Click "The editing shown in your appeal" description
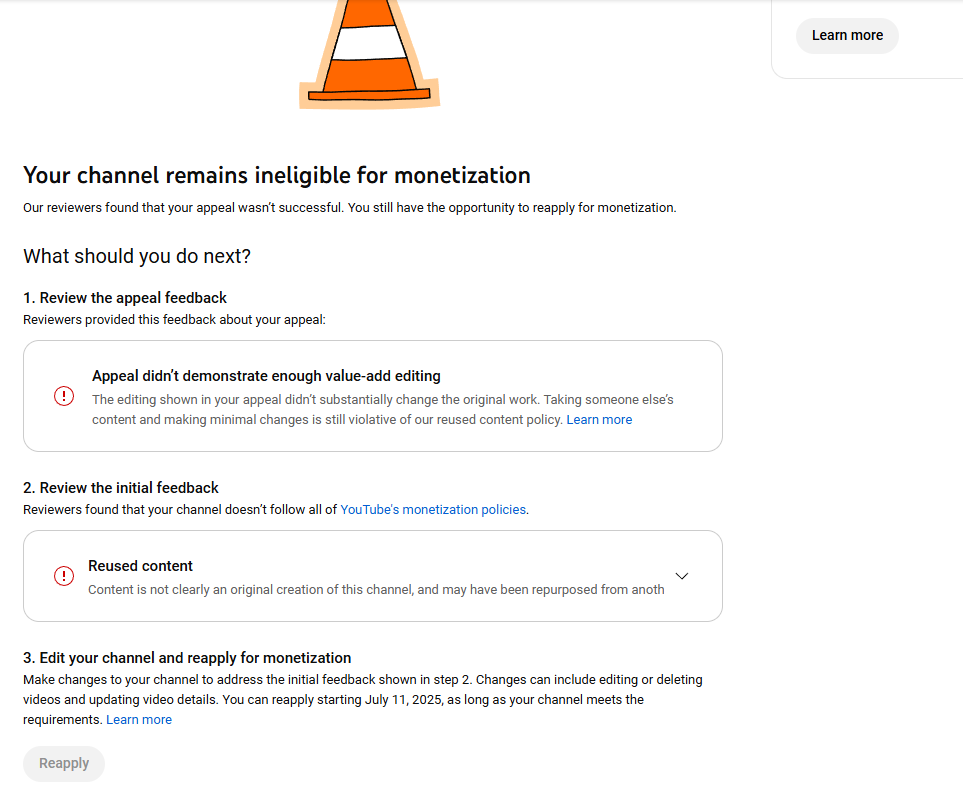The width and height of the screenshot is (963, 798). [383, 410]
